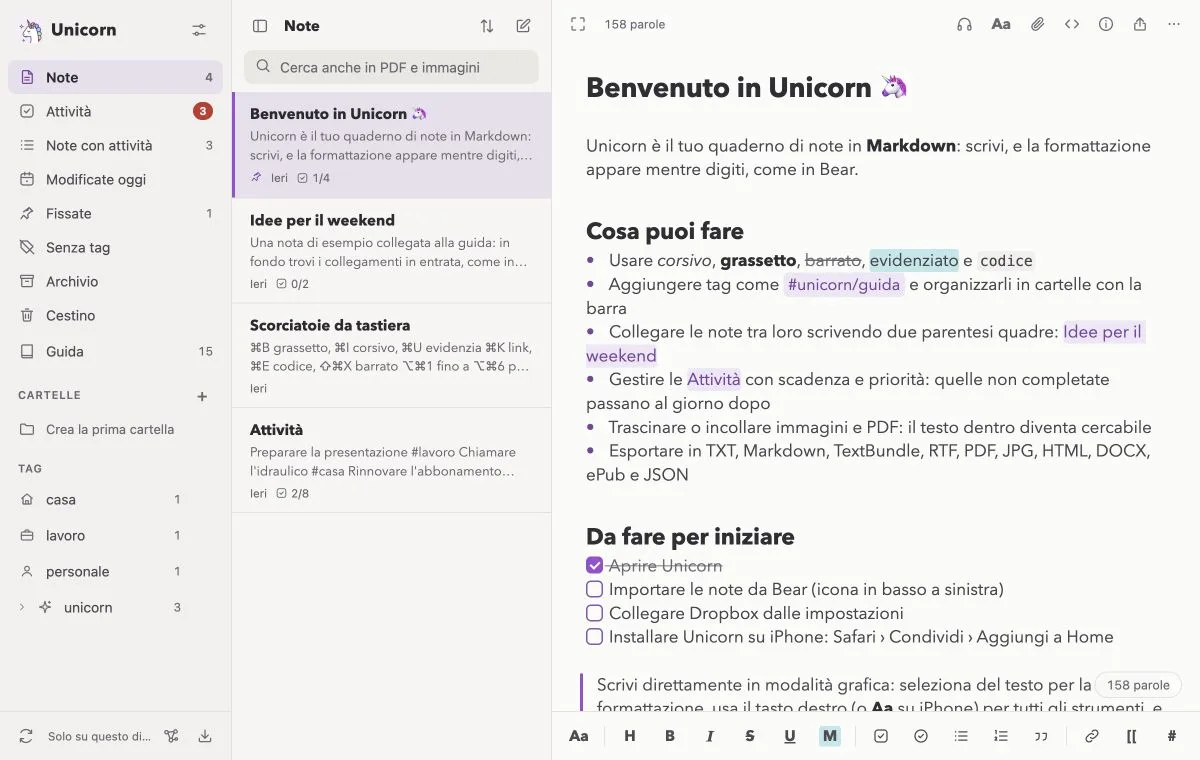Select the personale tag
This screenshot has height=760, width=1200.
coord(115,571)
